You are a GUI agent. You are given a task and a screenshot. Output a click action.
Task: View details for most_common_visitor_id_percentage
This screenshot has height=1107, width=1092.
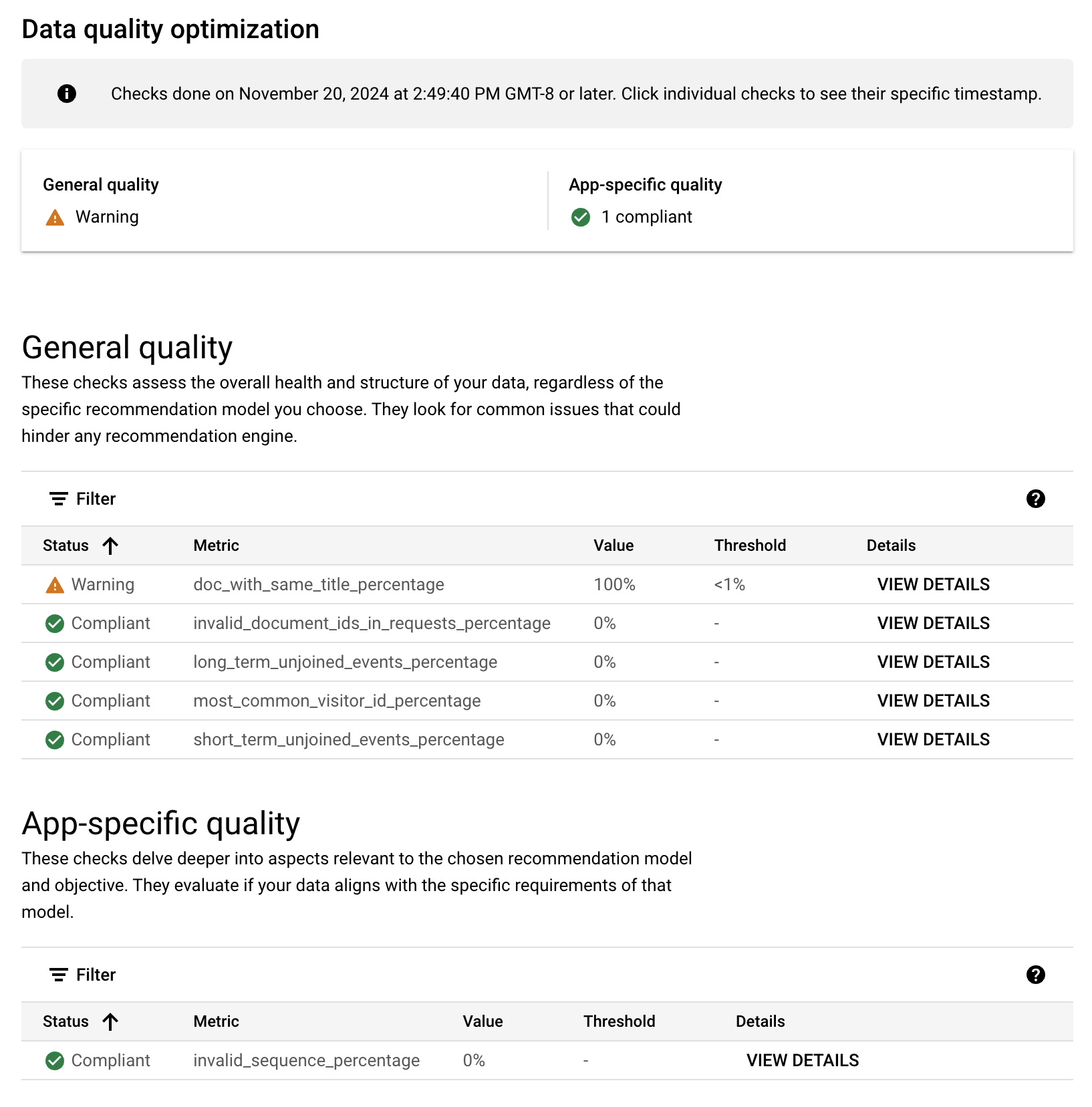[933, 701]
